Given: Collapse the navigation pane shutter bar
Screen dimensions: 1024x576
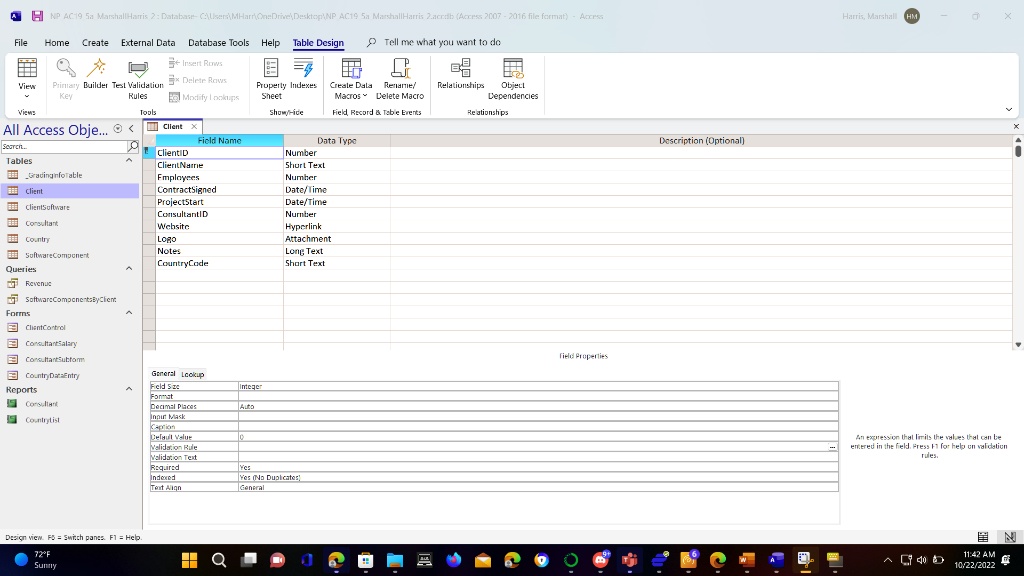Looking at the screenshot, I should point(131,129).
